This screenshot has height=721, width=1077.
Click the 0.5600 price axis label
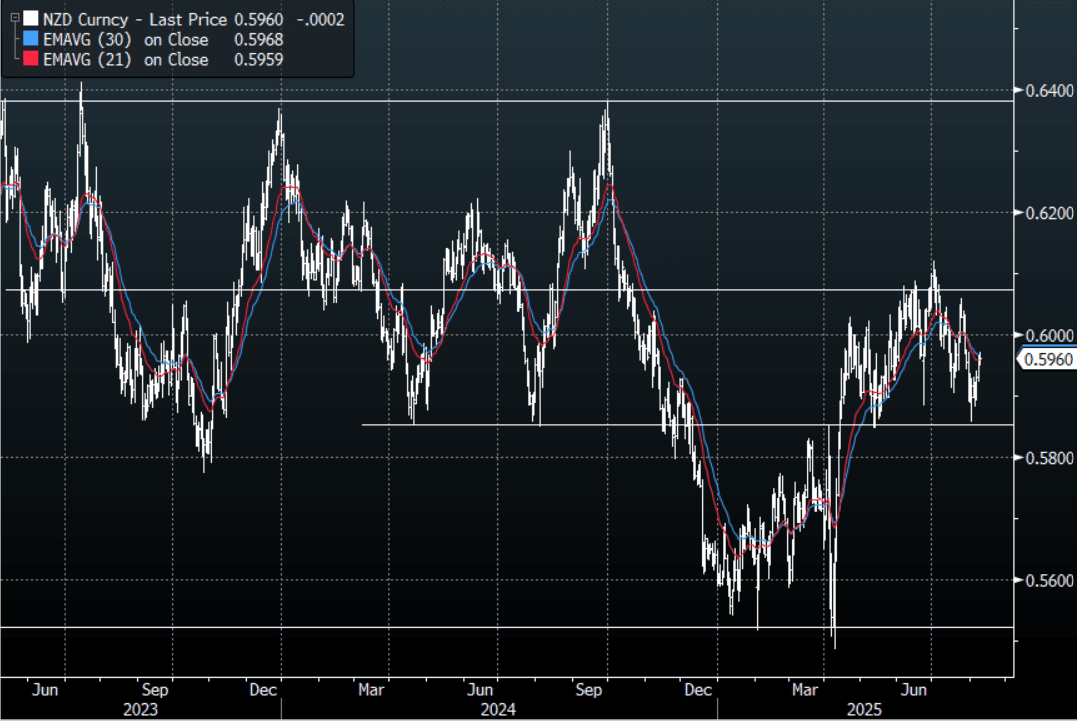click(x=1045, y=580)
